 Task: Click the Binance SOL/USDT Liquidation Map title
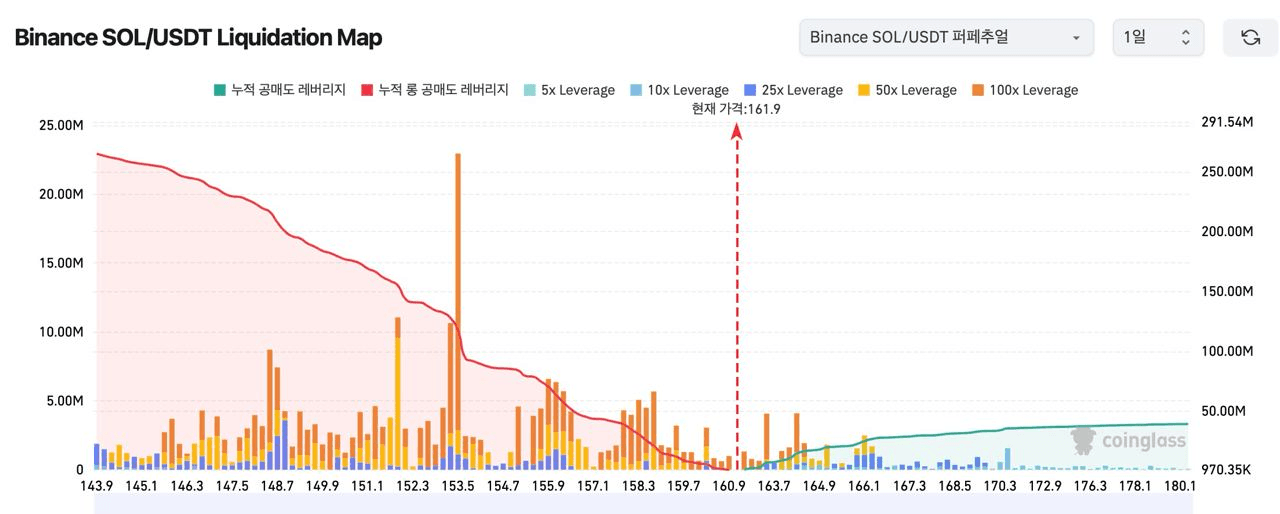pyautogui.click(x=198, y=37)
